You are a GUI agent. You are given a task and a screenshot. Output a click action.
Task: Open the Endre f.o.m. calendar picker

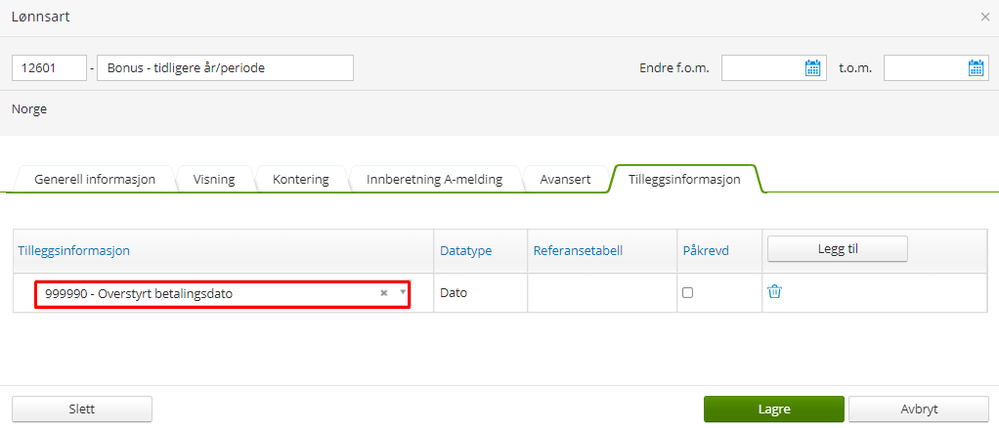(x=812, y=68)
